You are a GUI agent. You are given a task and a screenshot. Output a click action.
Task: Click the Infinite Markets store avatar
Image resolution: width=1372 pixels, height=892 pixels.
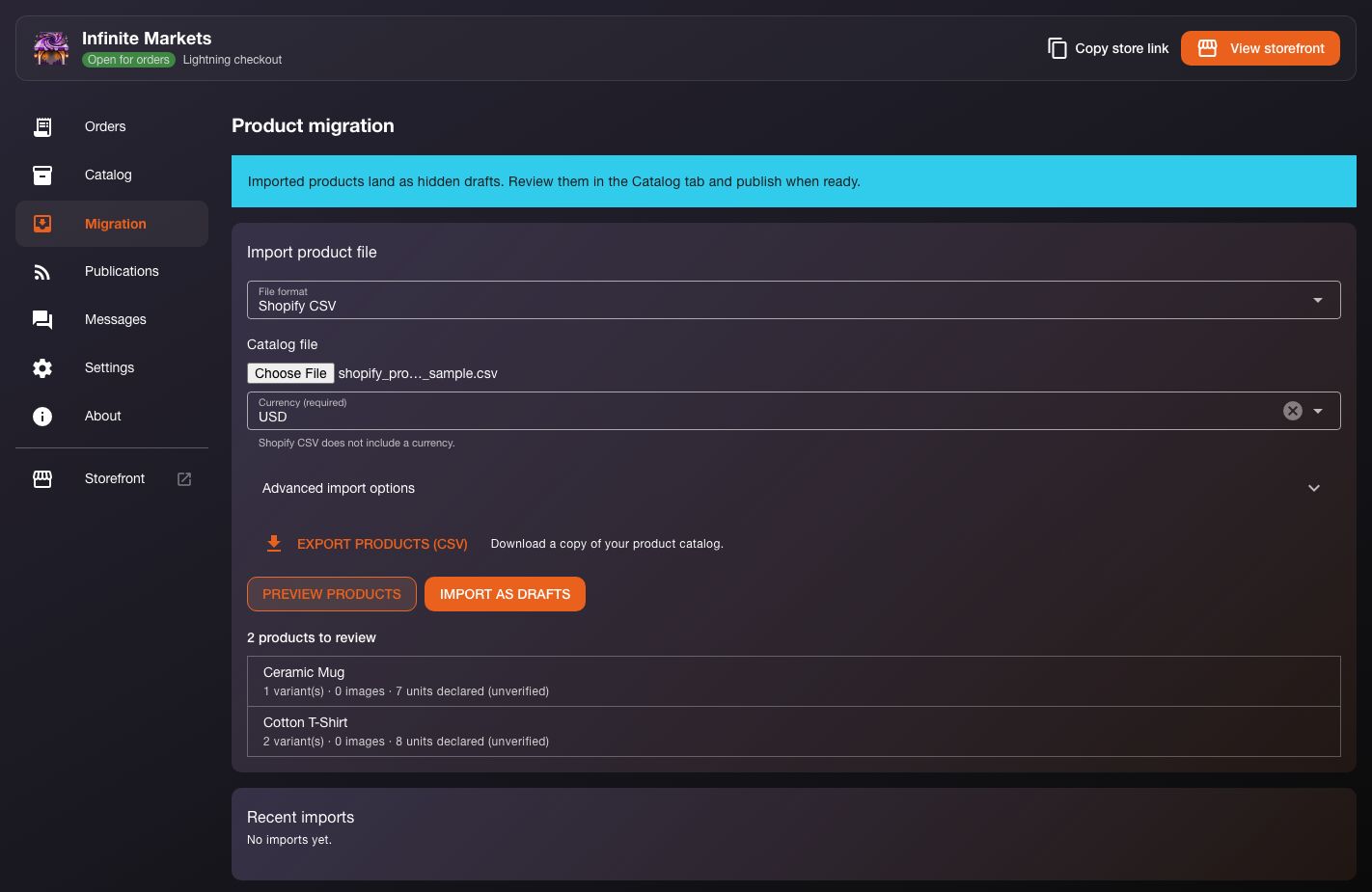tap(51, 48)
